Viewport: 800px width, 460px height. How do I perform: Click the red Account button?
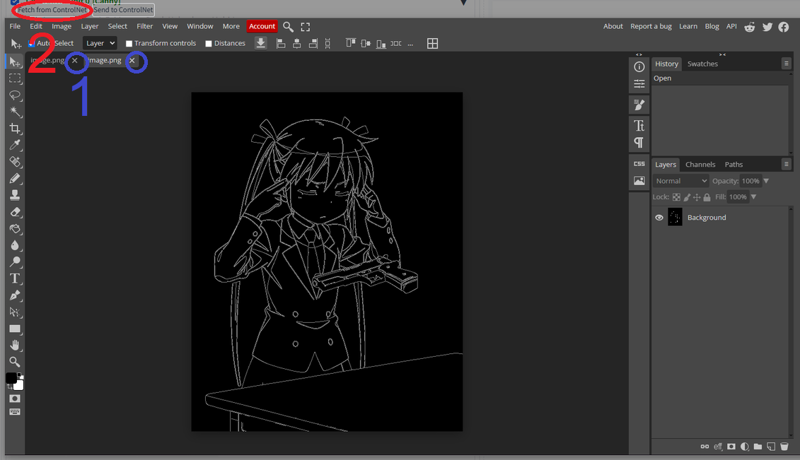(x=262, y=27)
